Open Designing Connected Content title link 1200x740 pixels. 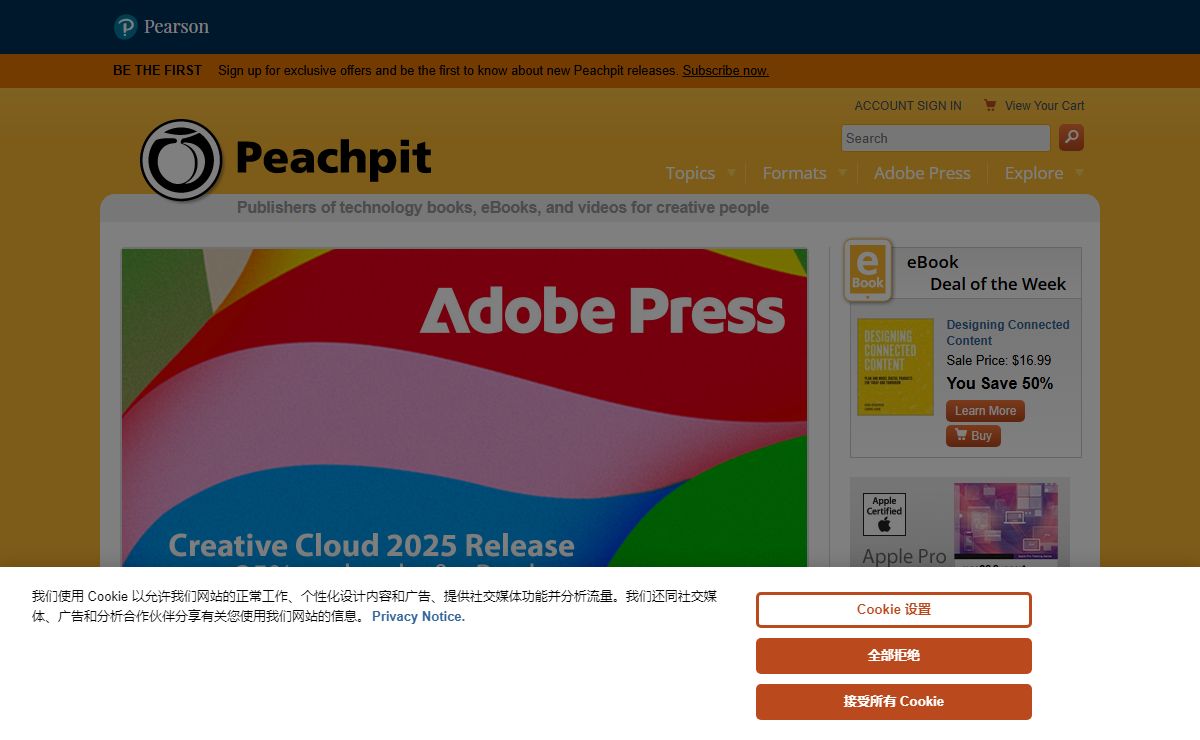coord(1008,333)
